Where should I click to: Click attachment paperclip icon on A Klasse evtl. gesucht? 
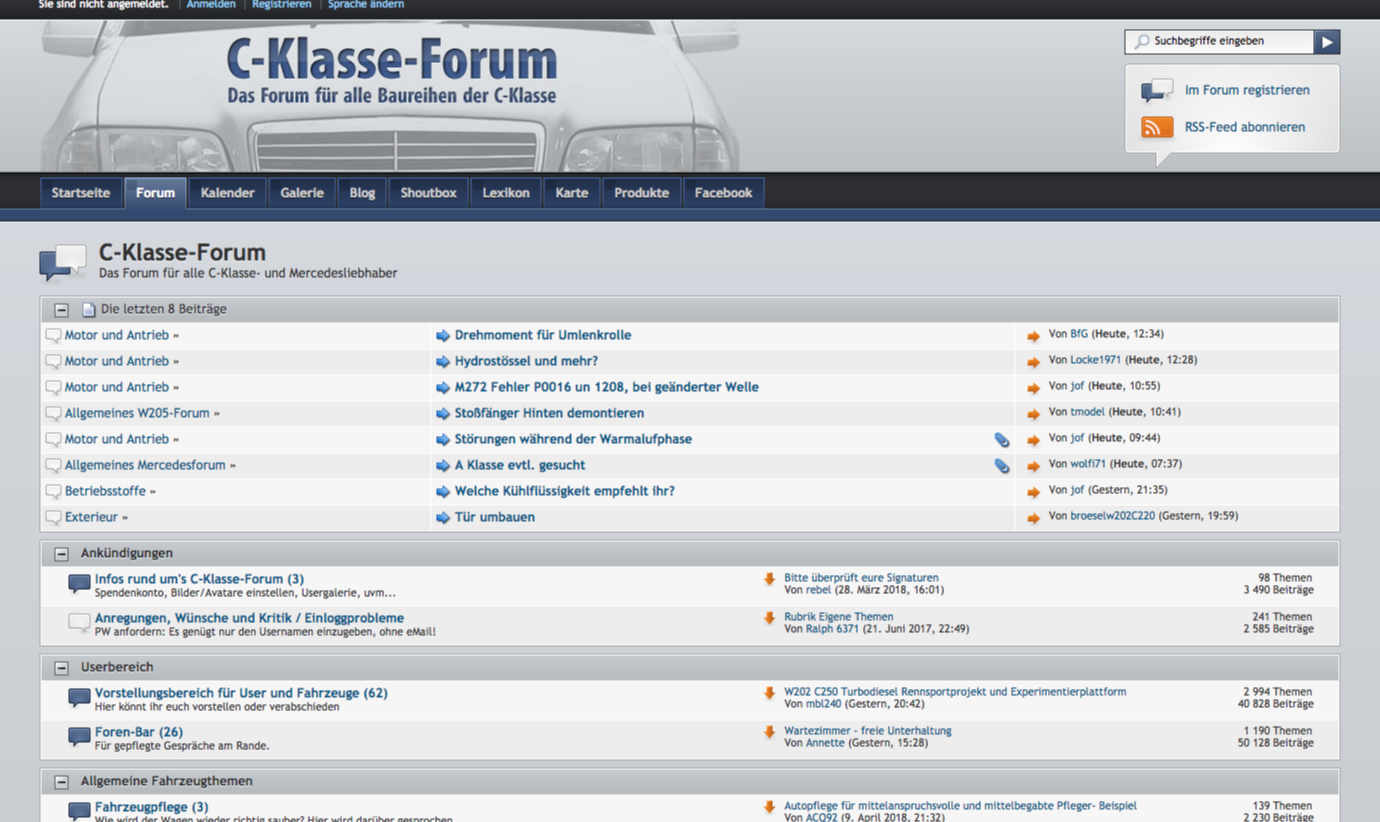(1001, 466)
